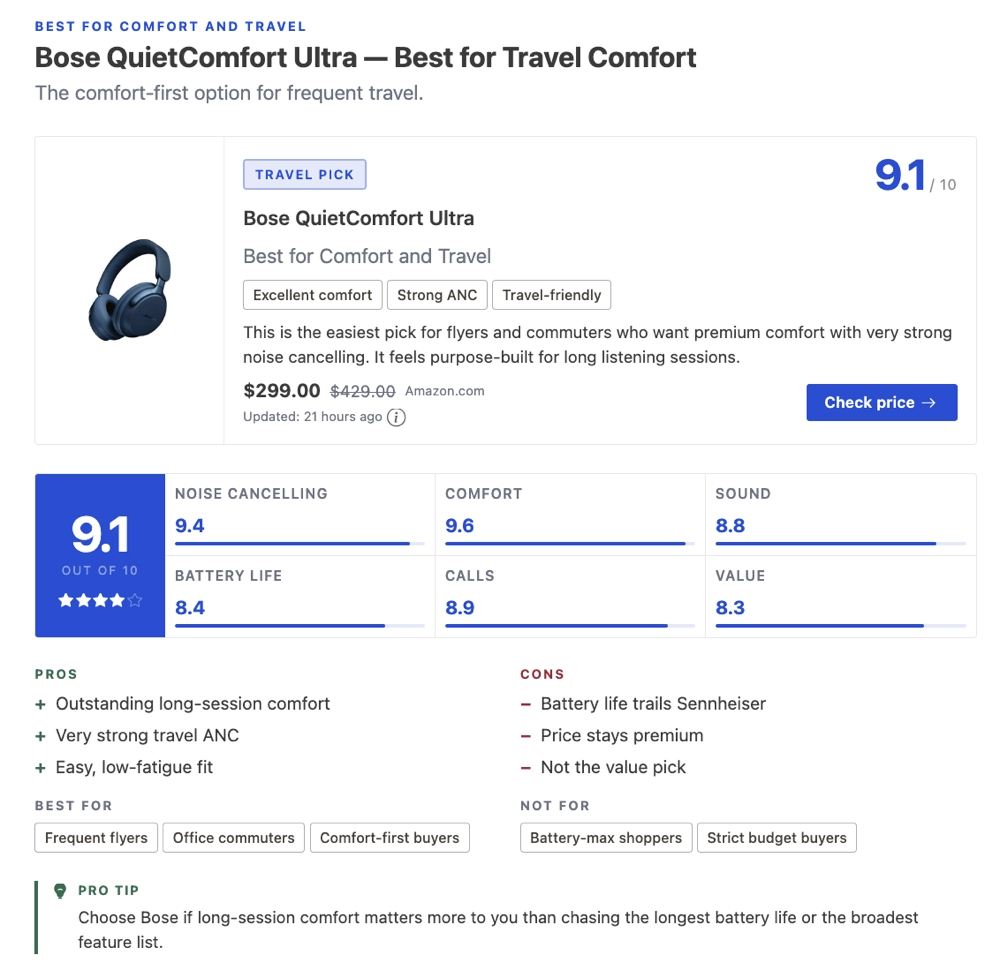Click the Check price button
1000x977 pixels.
(881, 402)
